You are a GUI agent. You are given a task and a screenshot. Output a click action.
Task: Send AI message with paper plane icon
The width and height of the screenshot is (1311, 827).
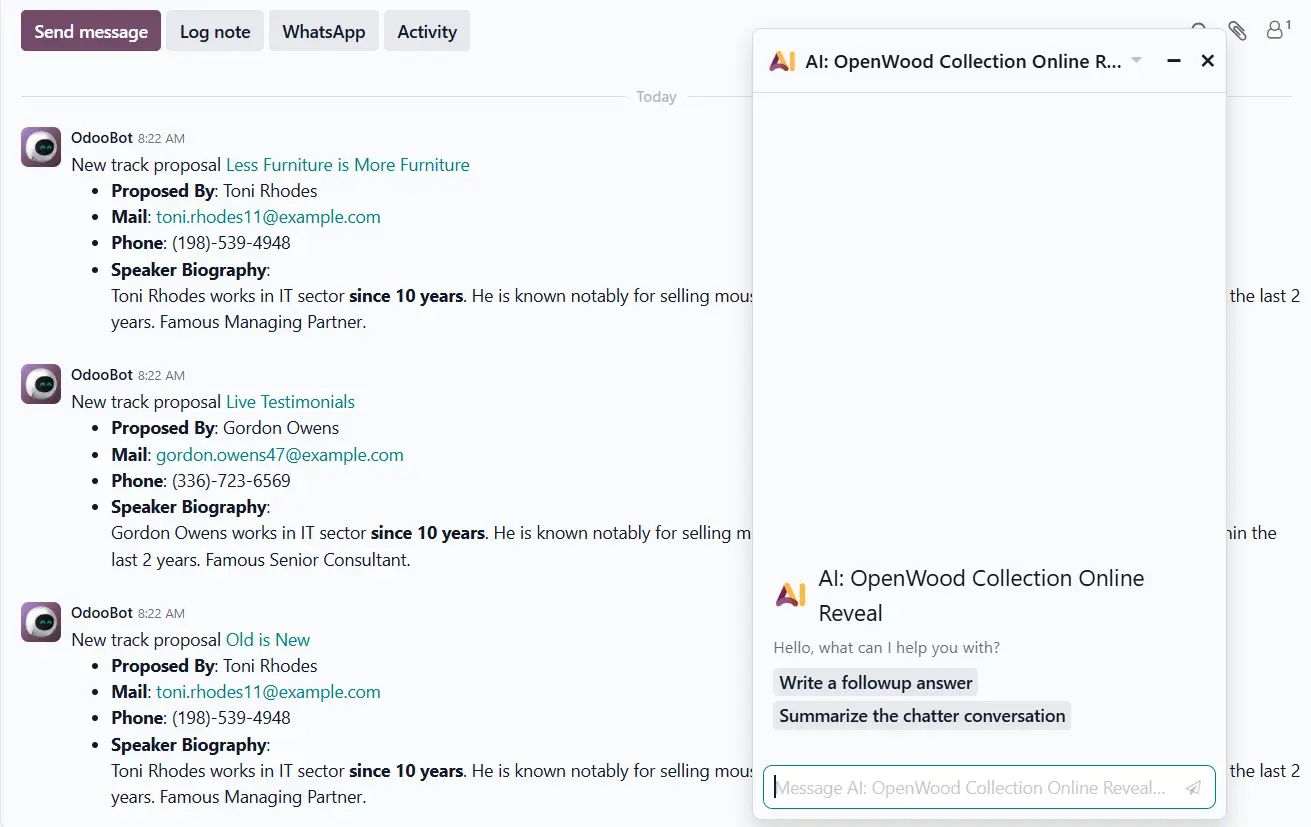(1193, 787)
